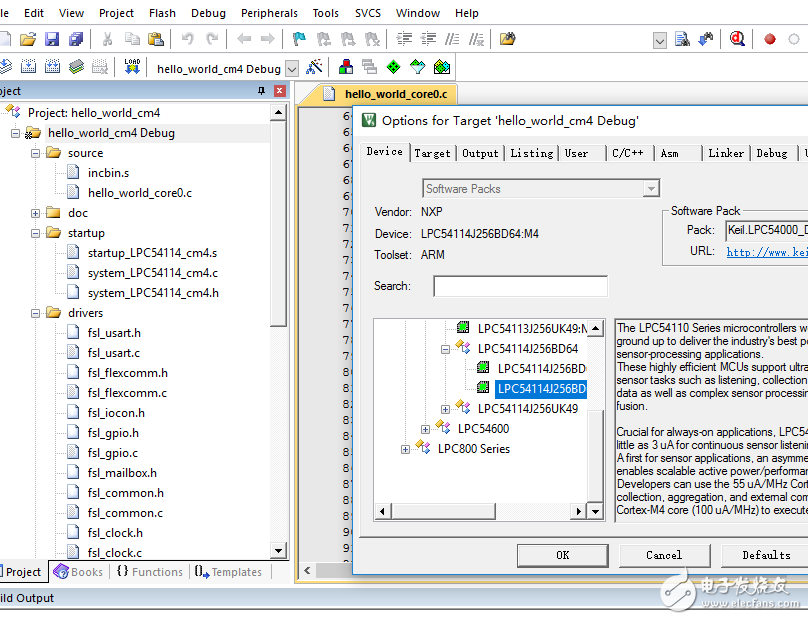
Task: Click the OK button in options dialog
Action: tap(562, 555)
